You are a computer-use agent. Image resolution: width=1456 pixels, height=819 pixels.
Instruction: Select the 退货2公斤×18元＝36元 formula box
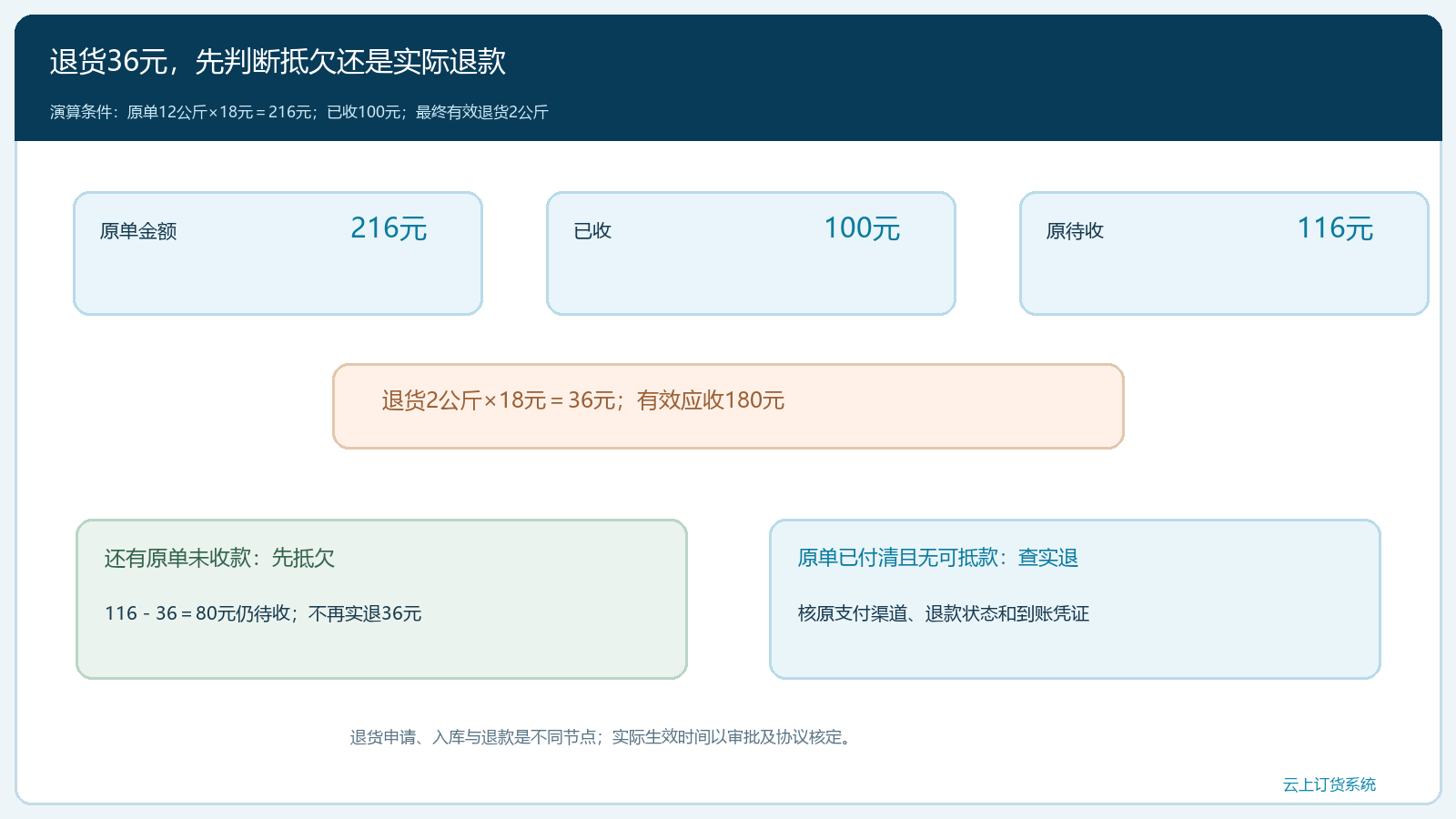(x=728, y=406)
